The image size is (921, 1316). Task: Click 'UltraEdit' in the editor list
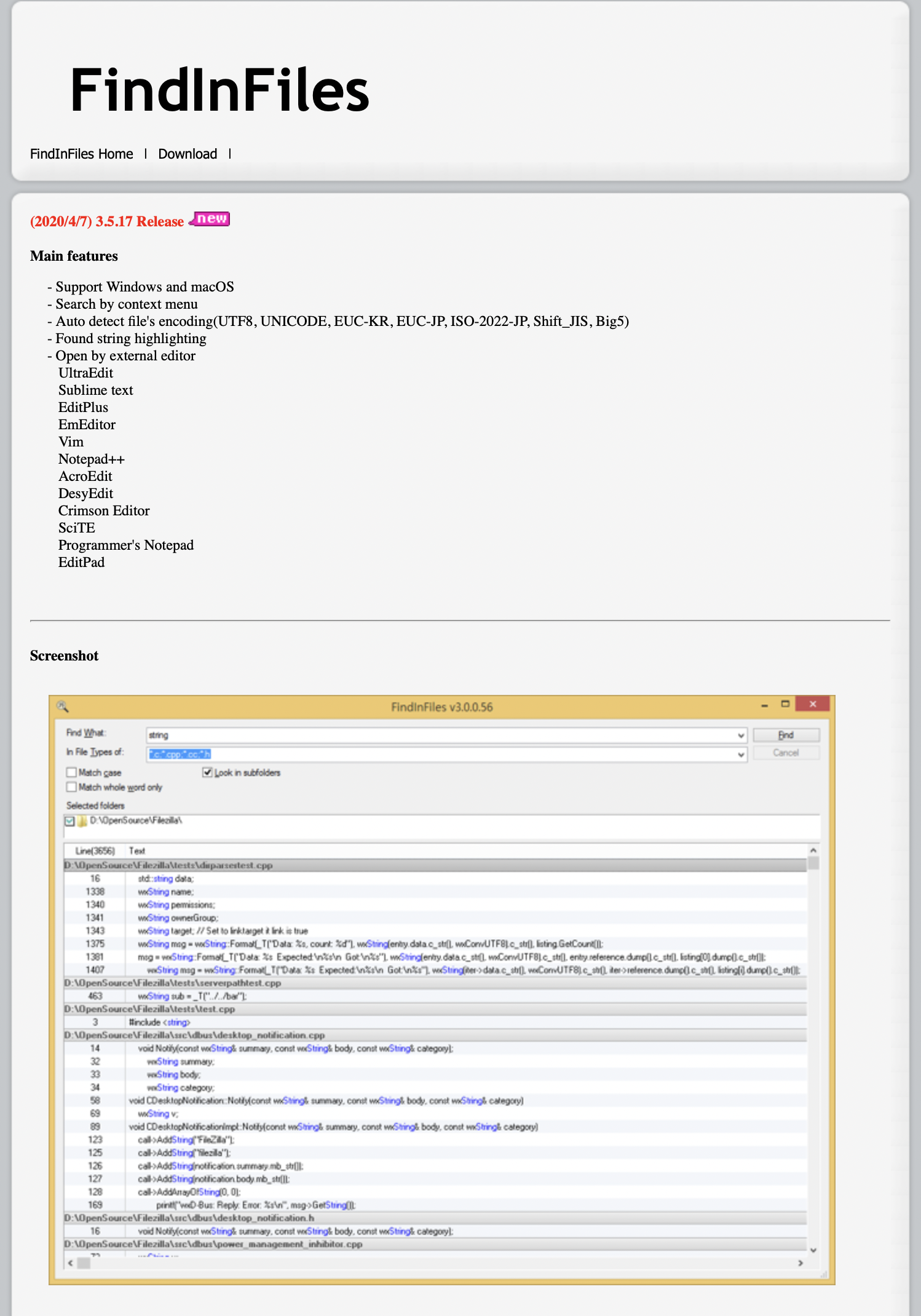pyautogui.click(x=86, y=373)
